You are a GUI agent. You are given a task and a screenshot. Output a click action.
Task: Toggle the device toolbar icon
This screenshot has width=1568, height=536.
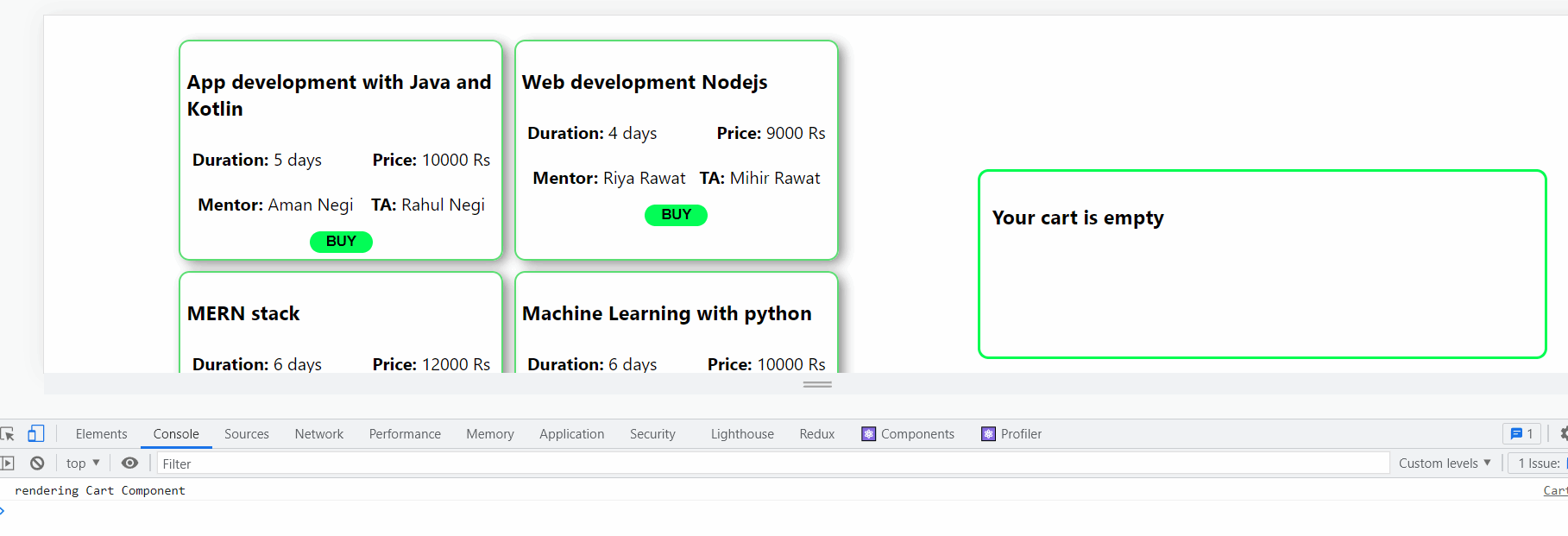click(36, 434)
